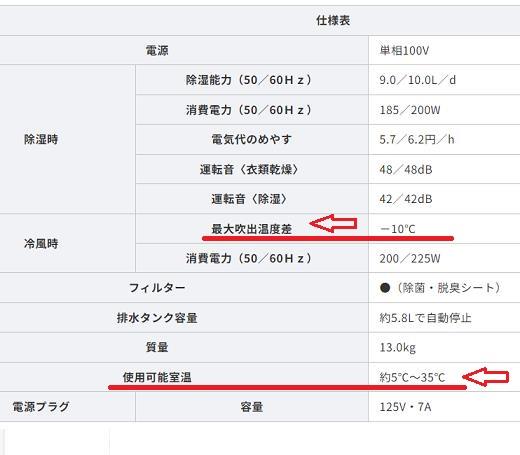Click the red arrow beside 最大吹出温度差
Viewport: 520px width, 455px height.
click(333, 223)
